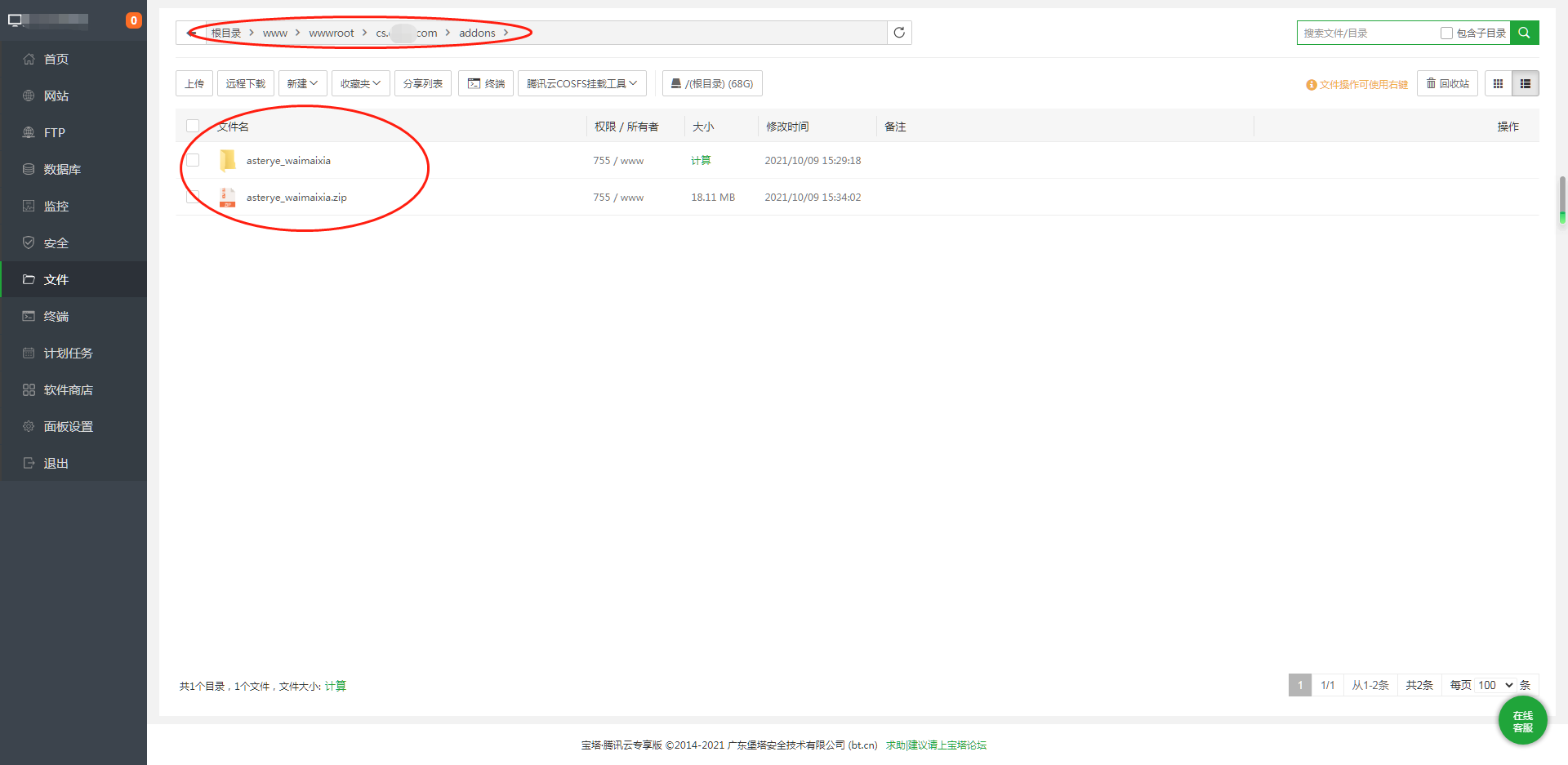Expand the 新建 dropdown
The width and height of the screenshot is (1568, 765).
pyautogui.click(x=303, y=83)
